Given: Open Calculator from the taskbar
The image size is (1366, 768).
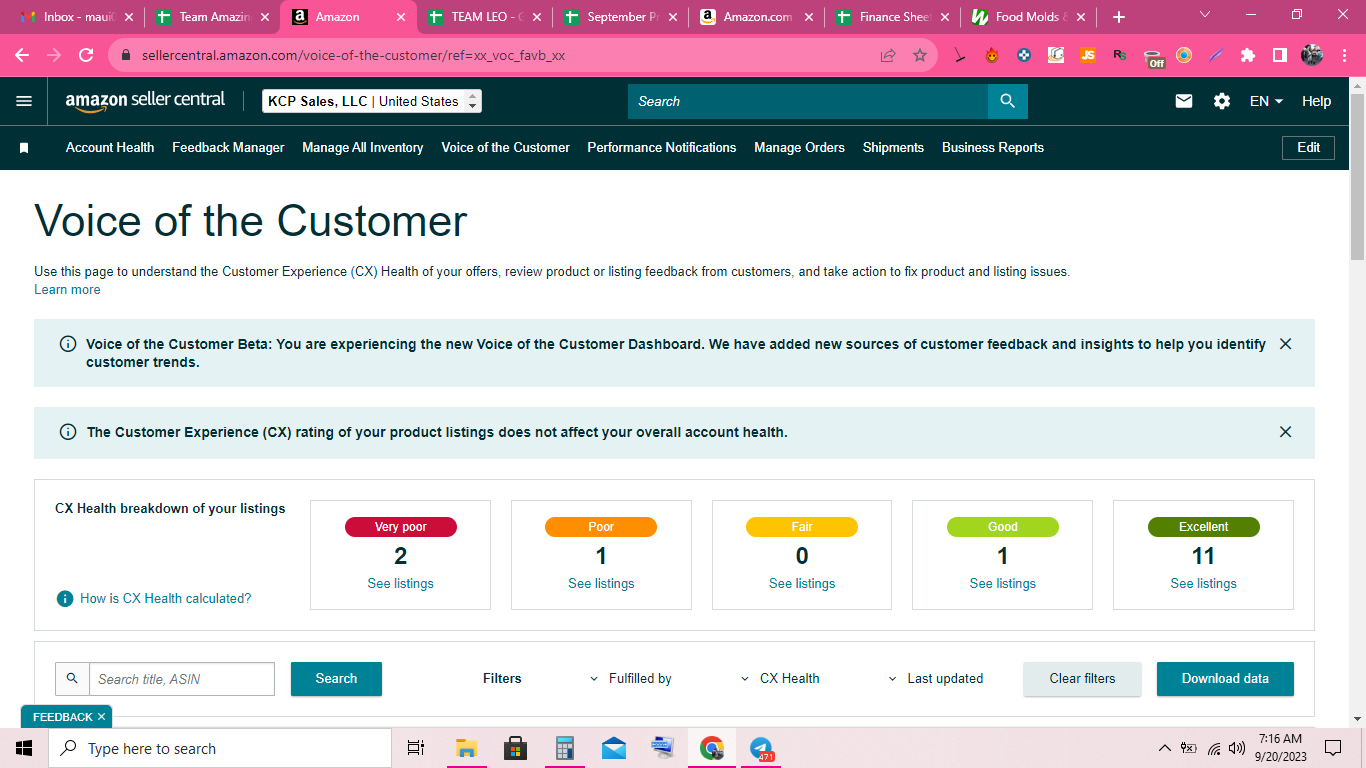Looking at the screenshot, I should pyautogui.click(x=565, y=748).
